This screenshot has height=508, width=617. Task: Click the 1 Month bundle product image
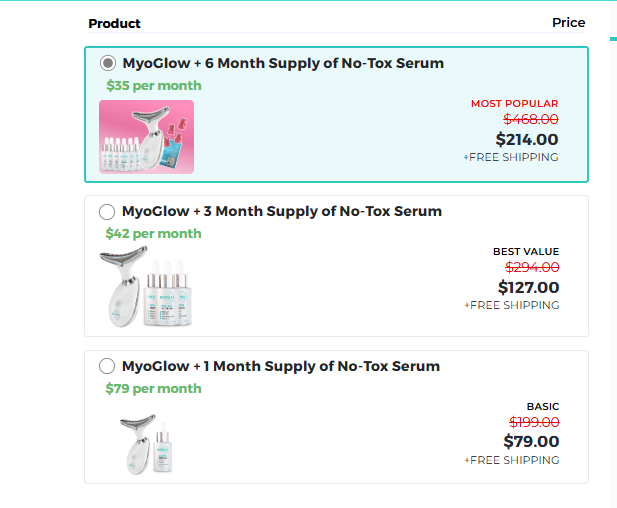(x=145, y=441)
